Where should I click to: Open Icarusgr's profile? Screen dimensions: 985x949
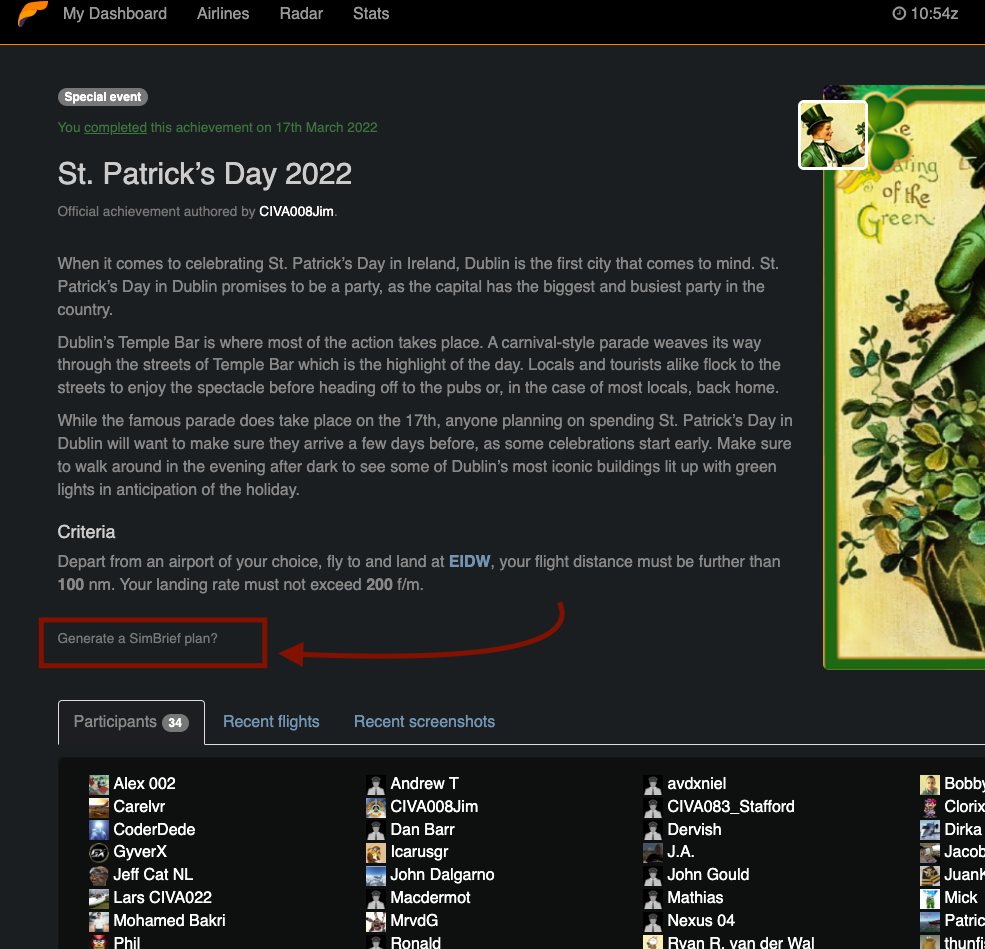420,852
